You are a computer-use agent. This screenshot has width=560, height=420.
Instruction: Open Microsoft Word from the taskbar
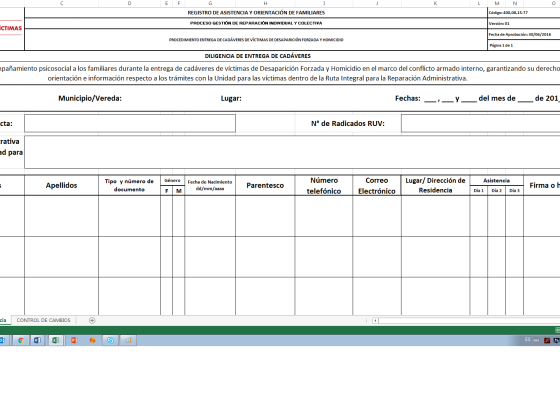[x=37, y=340]
